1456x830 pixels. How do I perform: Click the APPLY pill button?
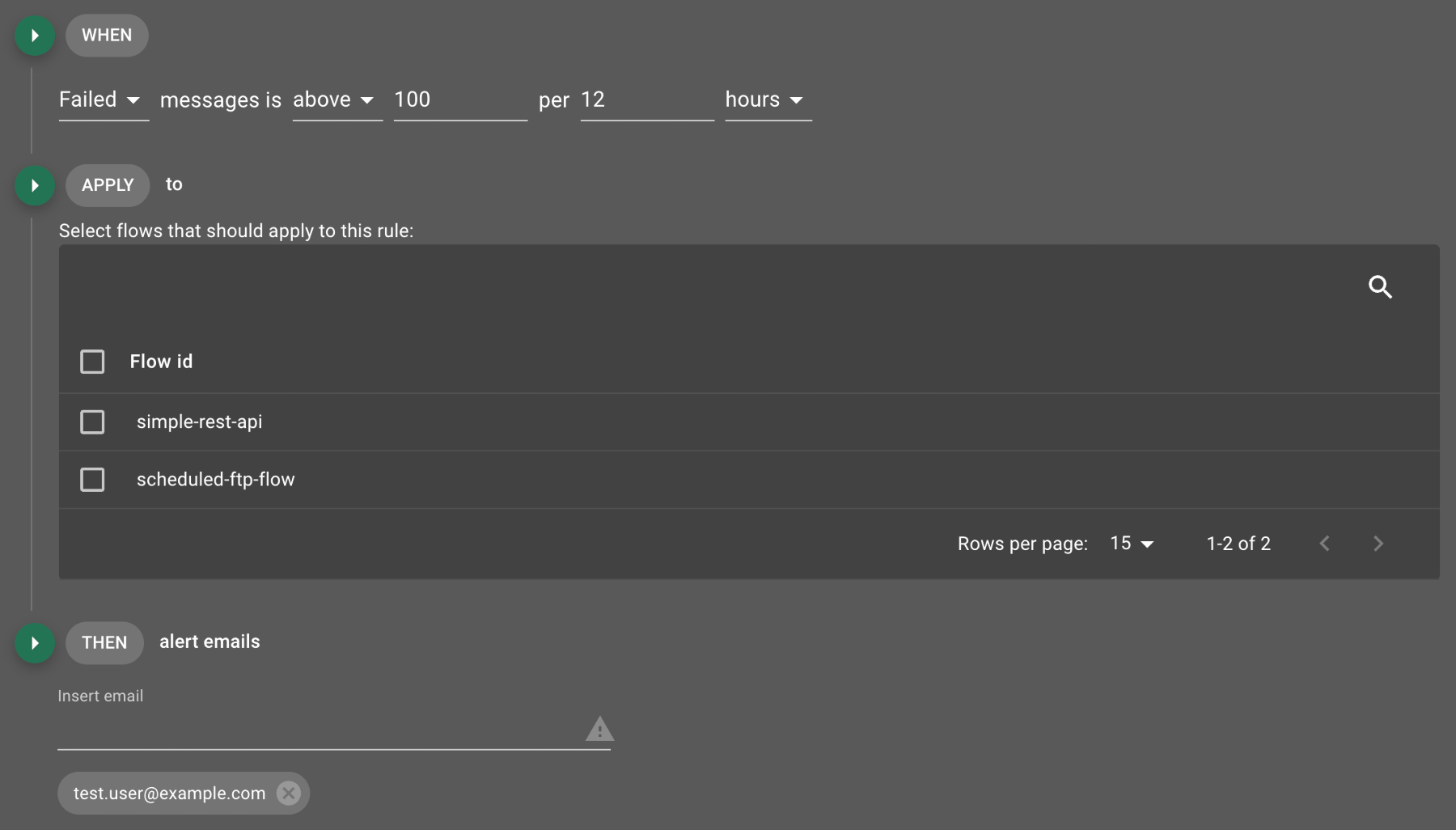pyautogui.click(x=108, y=185)
